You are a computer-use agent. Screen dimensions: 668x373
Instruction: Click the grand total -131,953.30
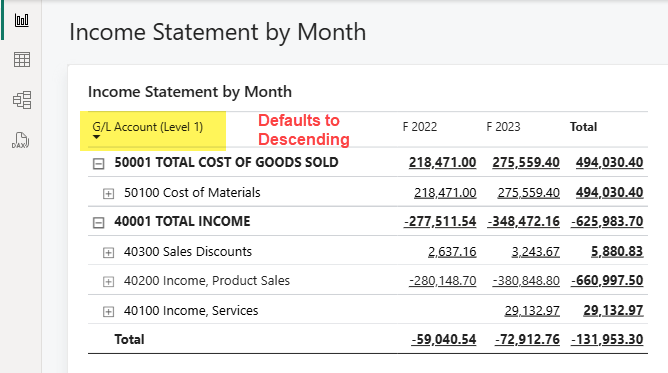pos(607,339)
